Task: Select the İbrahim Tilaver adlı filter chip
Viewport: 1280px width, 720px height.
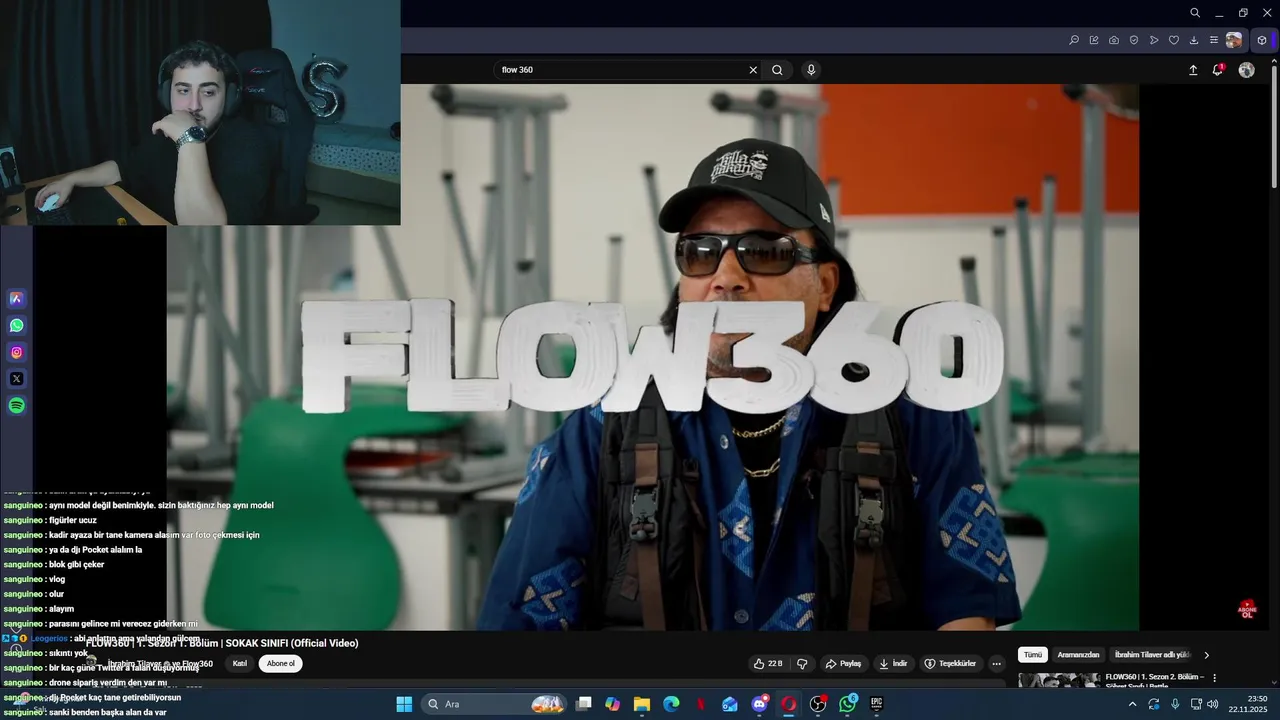Action: 1152,655
